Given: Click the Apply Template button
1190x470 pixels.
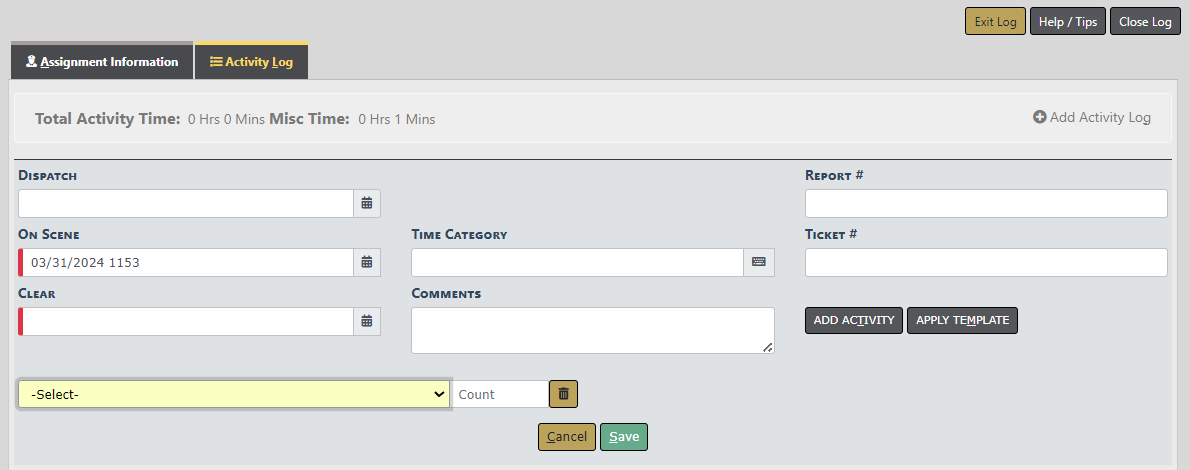Looking at the screenshot, I should (962, 320).
